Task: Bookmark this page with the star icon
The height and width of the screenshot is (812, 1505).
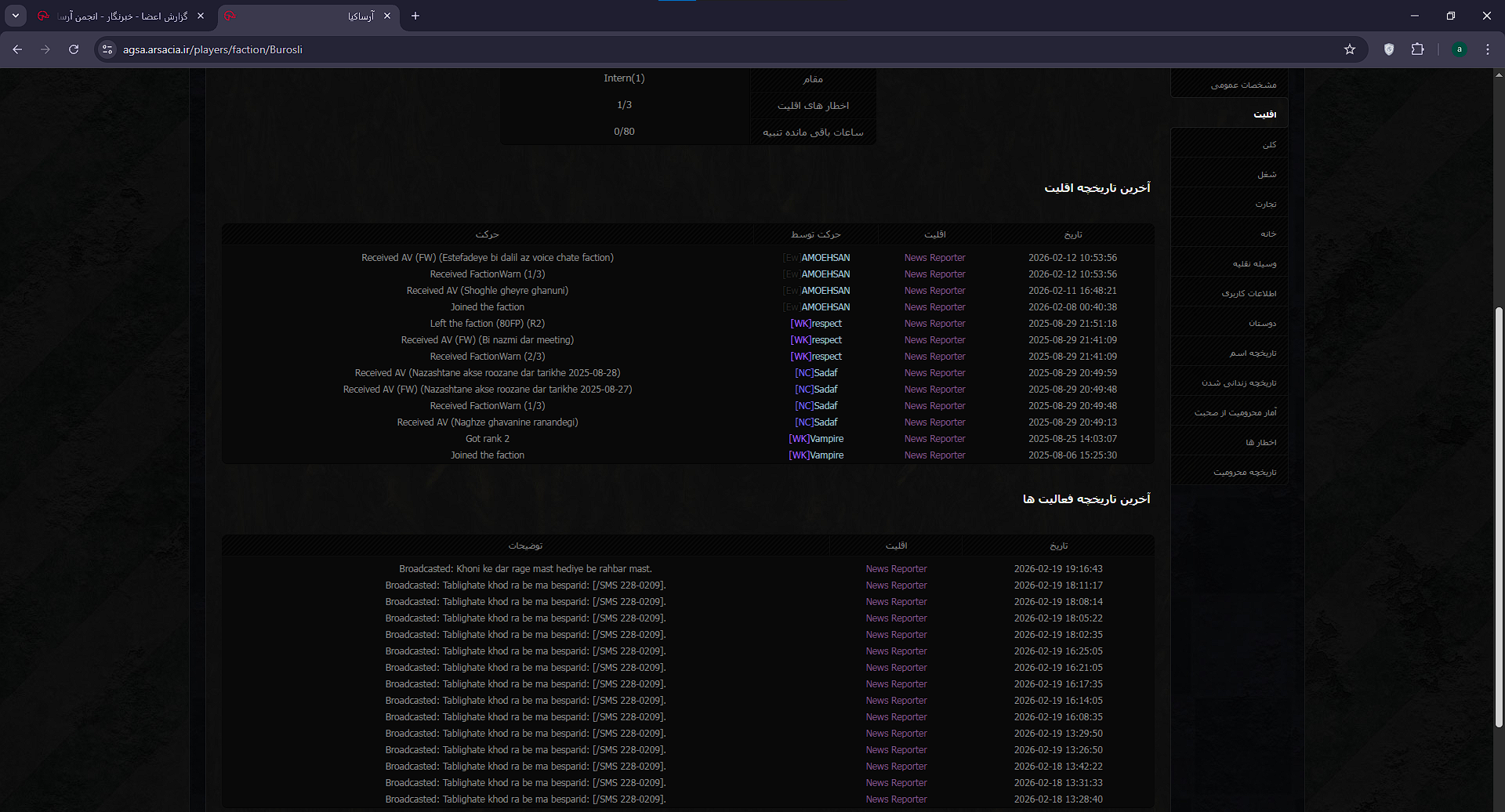Action: click(1349, 49)
